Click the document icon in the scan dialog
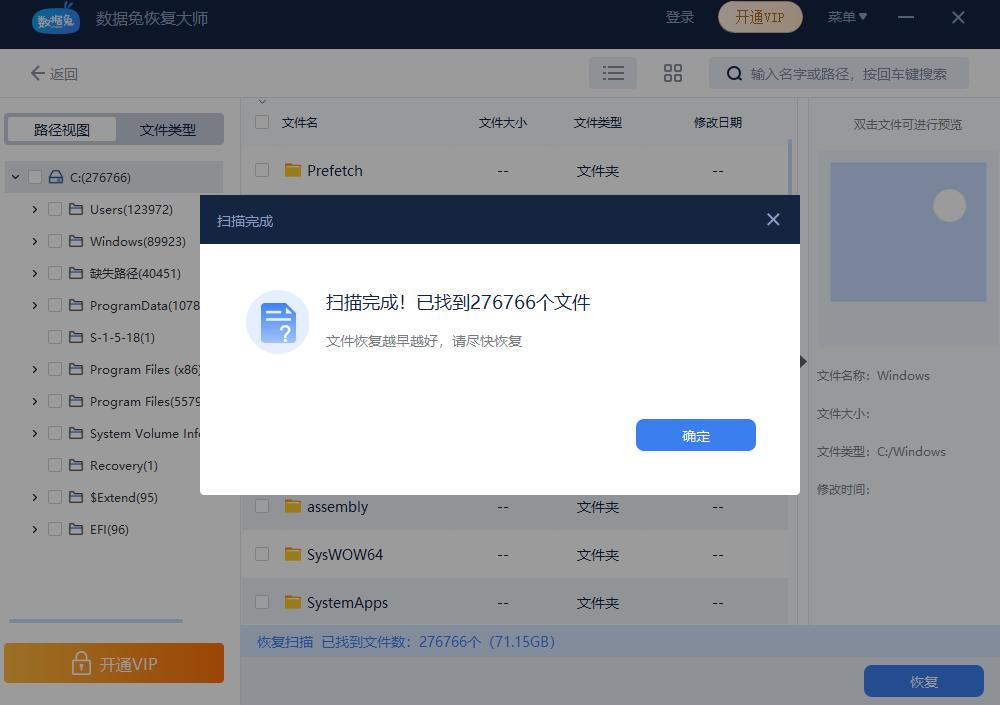The width and height of the screenshot is (1000, 705). coord(277,322)
